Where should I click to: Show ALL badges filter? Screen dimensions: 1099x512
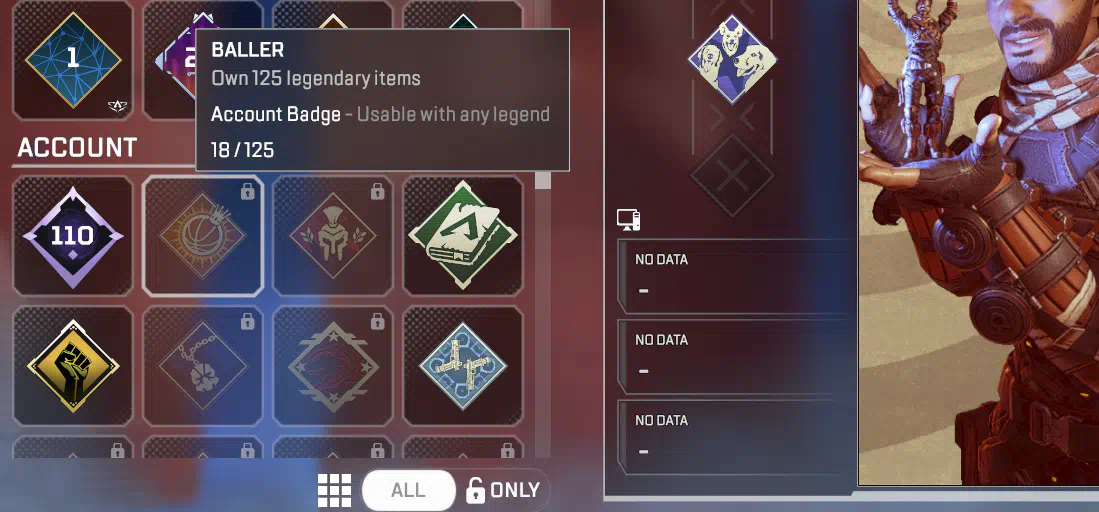[x=408, y=490]
